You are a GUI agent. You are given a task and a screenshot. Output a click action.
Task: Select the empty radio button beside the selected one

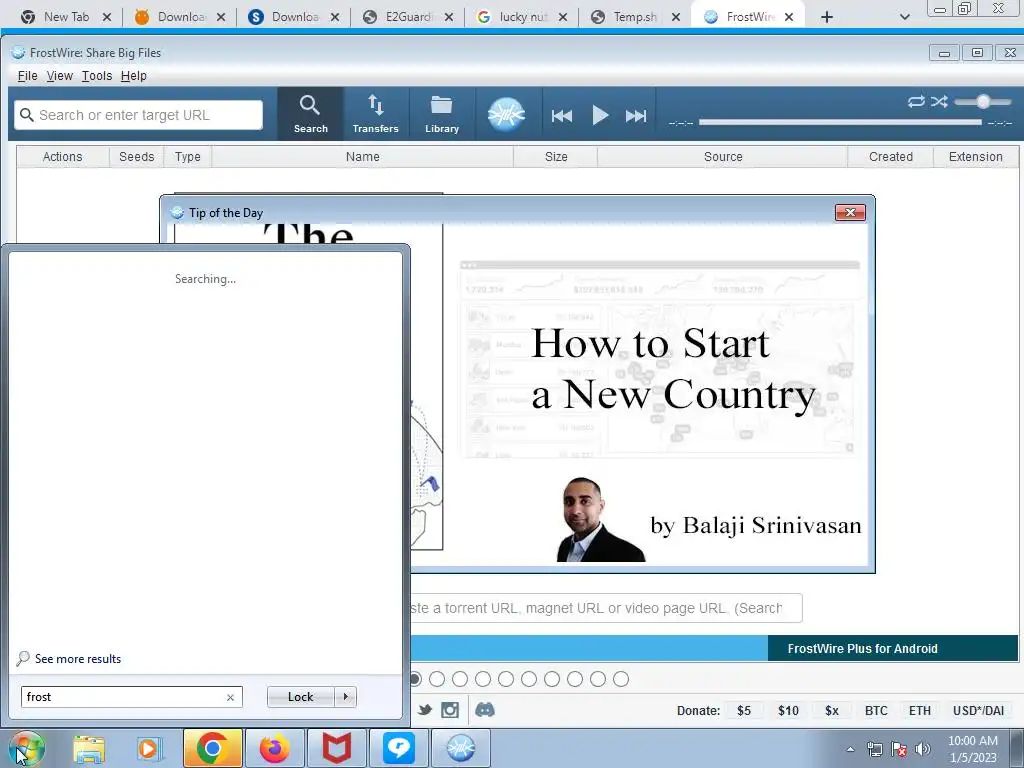(x=437, y=679)
